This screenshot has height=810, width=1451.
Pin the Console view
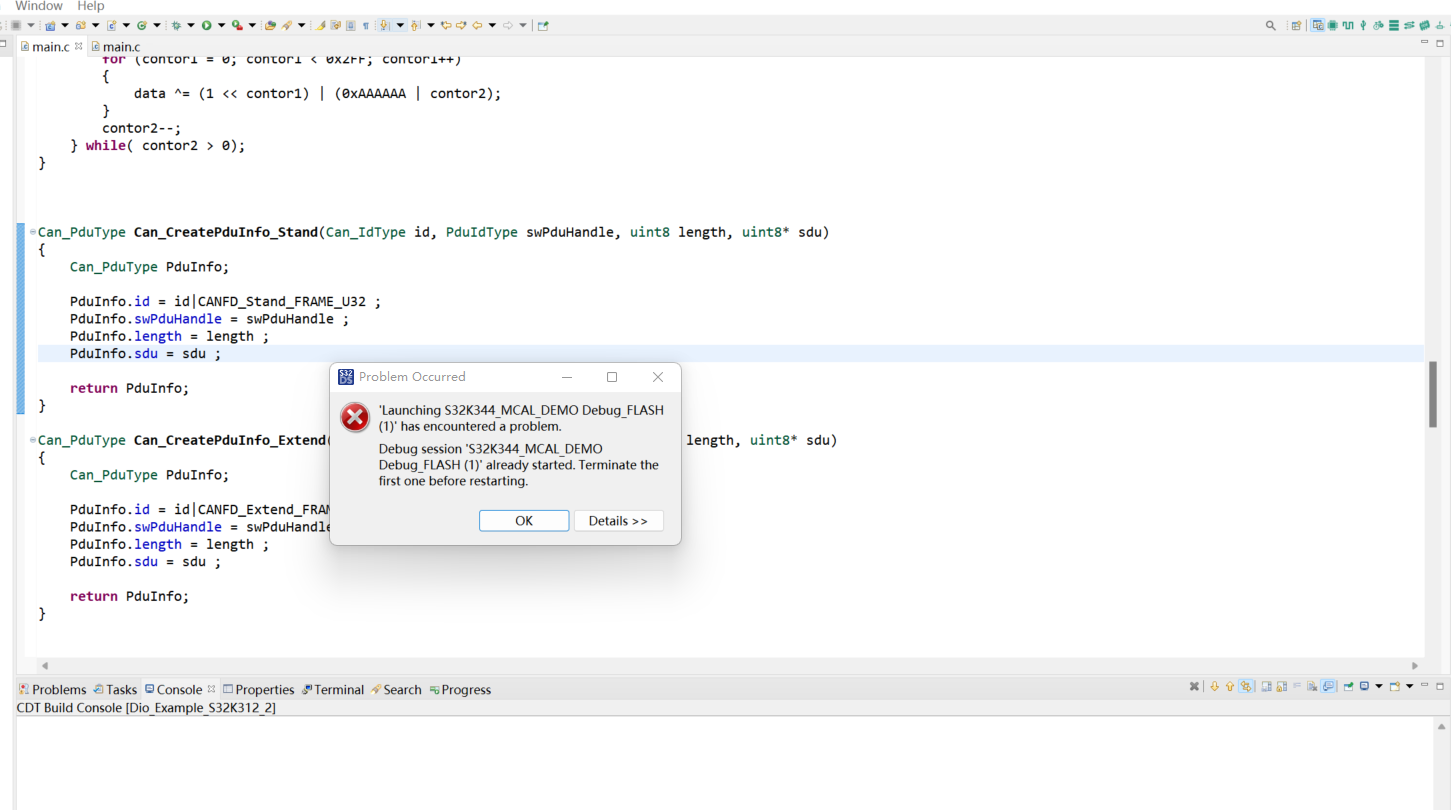click(1348, 687)
